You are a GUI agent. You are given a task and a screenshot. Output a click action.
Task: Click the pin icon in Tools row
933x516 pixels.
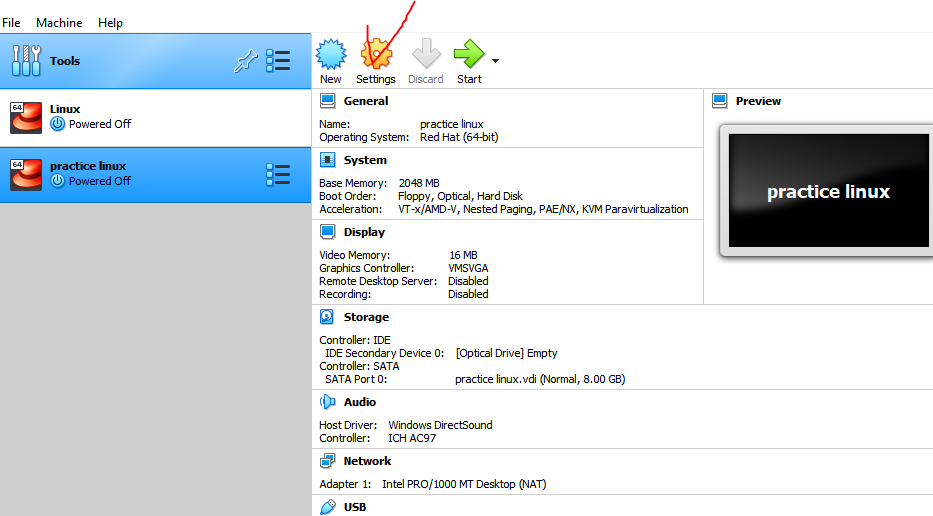(x=245, y=61)
